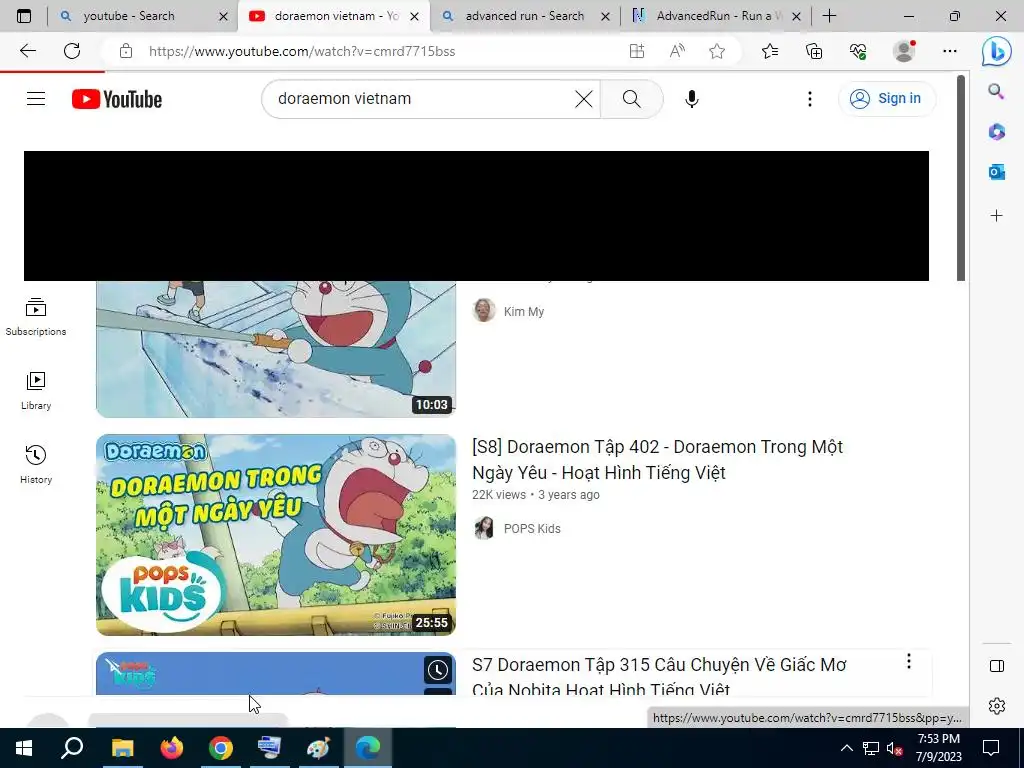This screenshot has width=1024, height=768.
Task: Toggle sidebar visibility icon
Action: point(997,665)
